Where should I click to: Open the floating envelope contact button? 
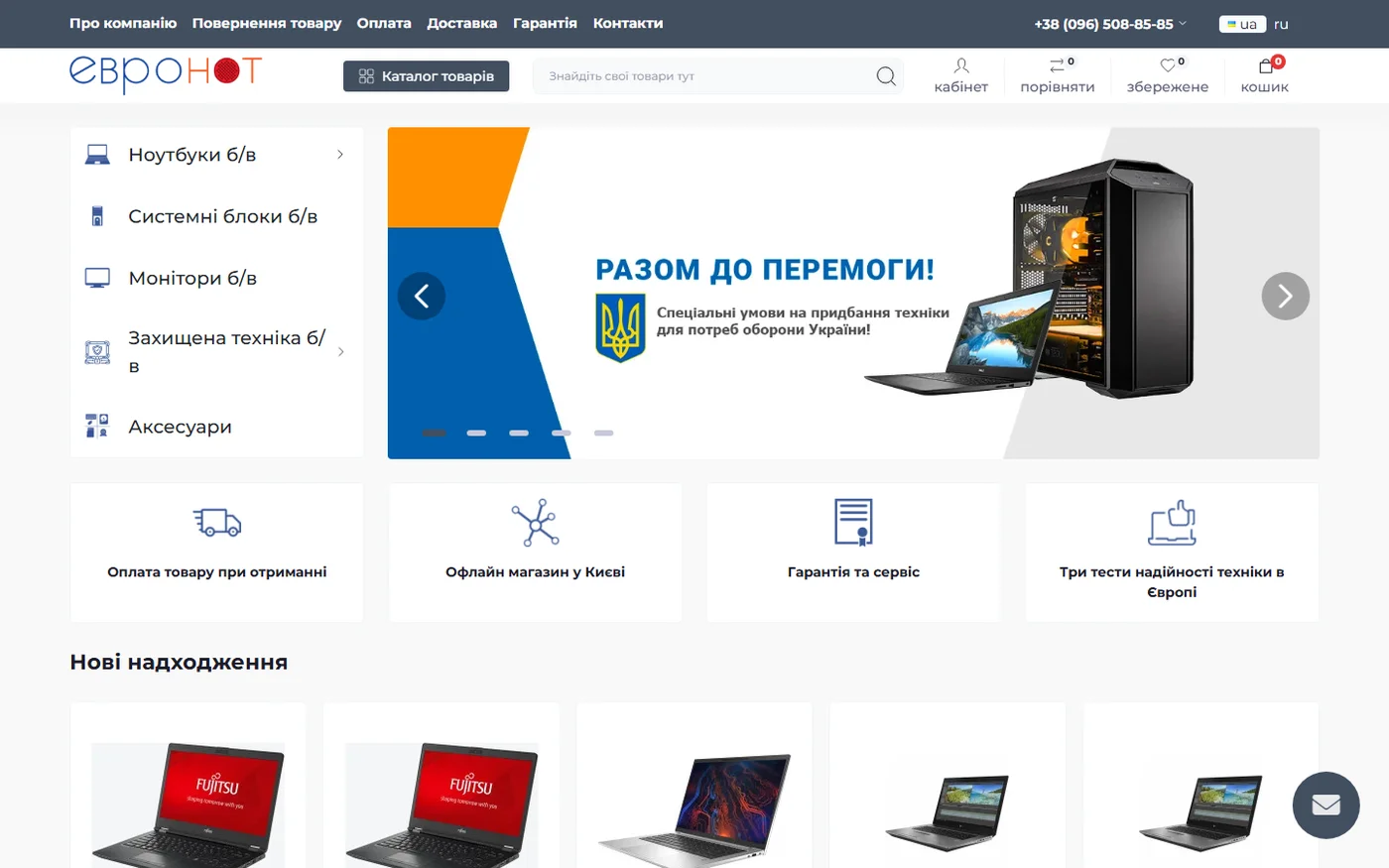point(1326,805)
